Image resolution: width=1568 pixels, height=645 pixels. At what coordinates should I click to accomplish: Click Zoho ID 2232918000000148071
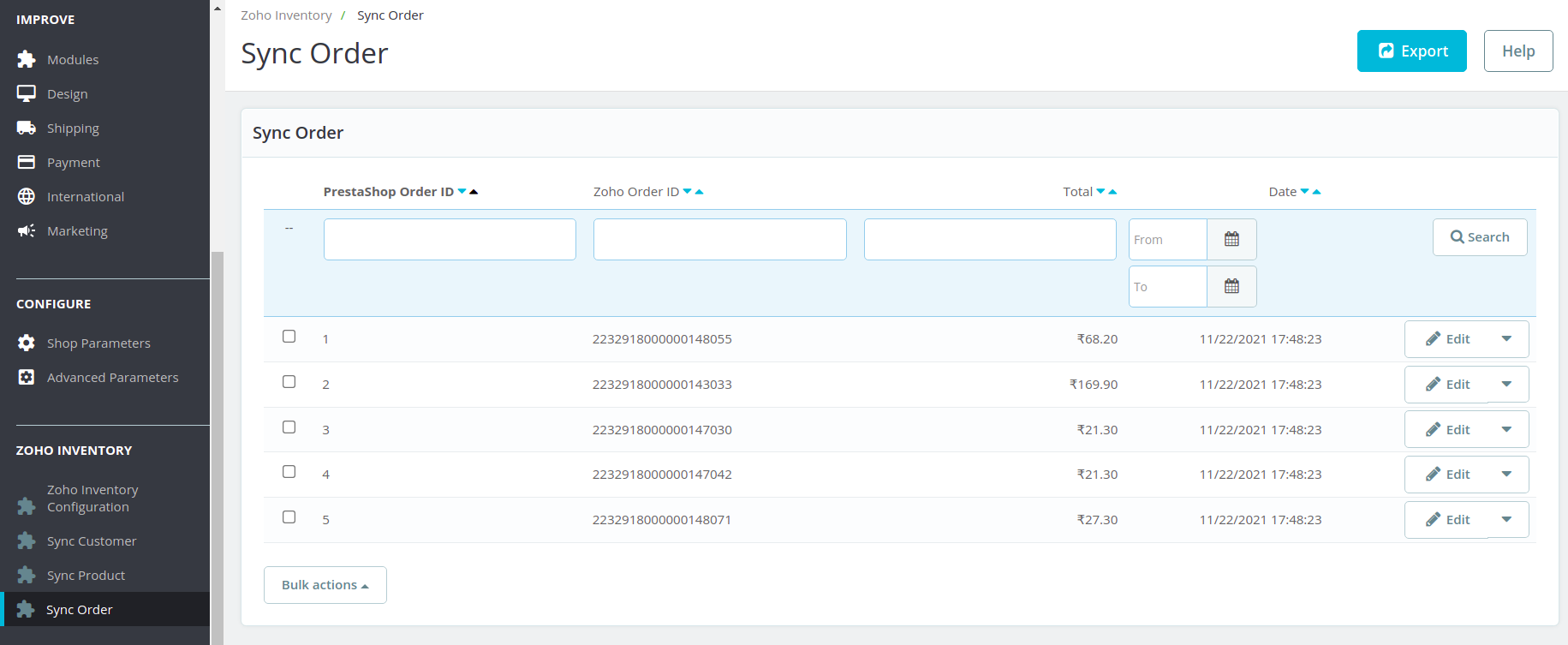pos(662,520)
